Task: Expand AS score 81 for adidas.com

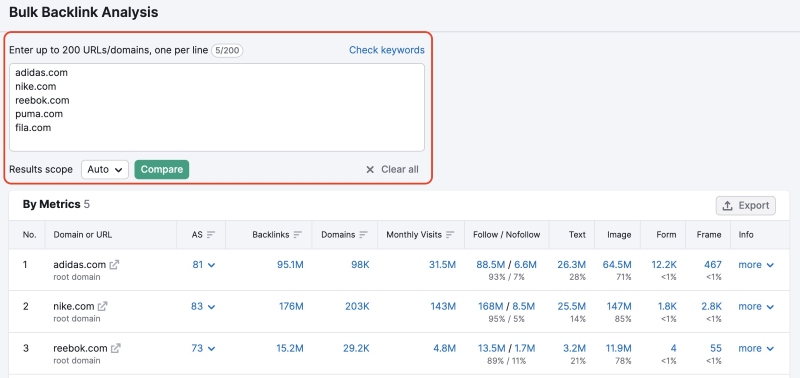Action: point(204,265)
